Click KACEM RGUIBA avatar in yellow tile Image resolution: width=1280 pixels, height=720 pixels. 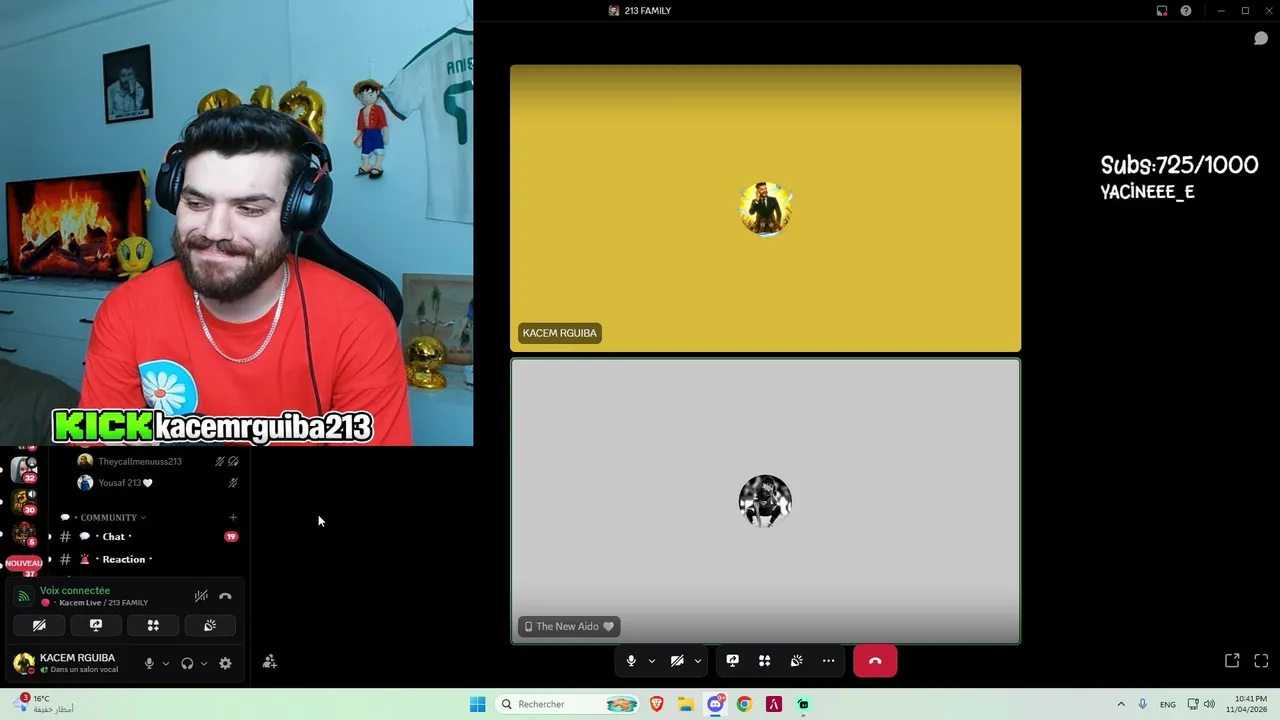coord(765,208)
